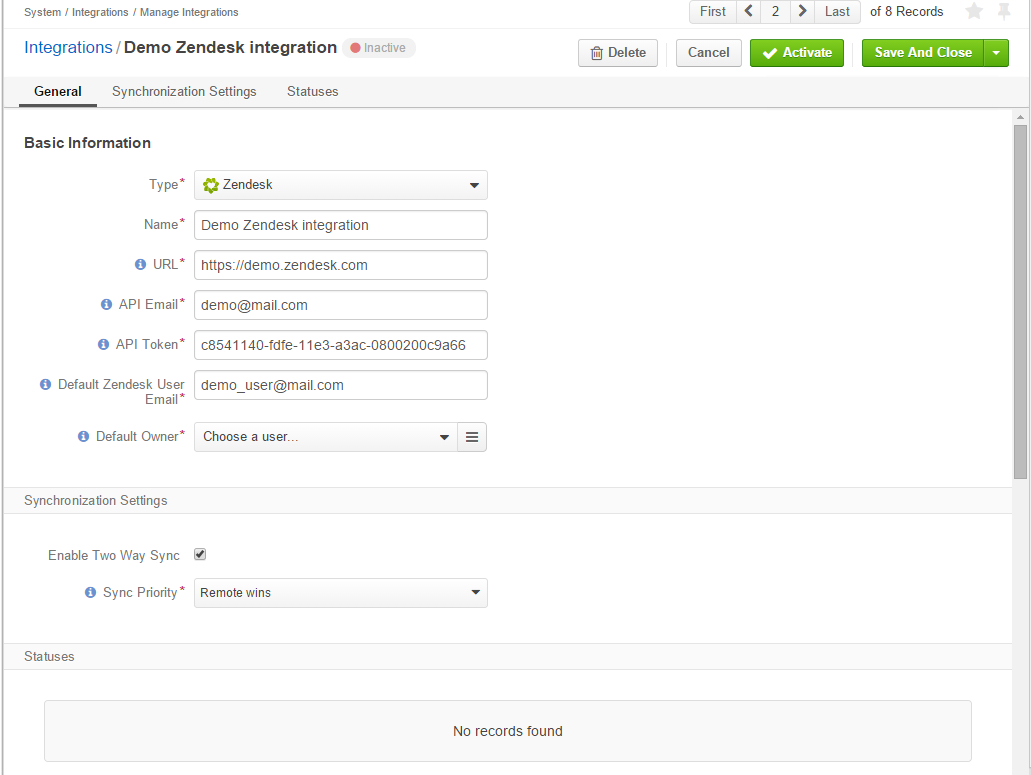This screenshot has width=1031, height=775.
Task: Switch to Synchronization Settings tab
Action: tap(184, 91)
